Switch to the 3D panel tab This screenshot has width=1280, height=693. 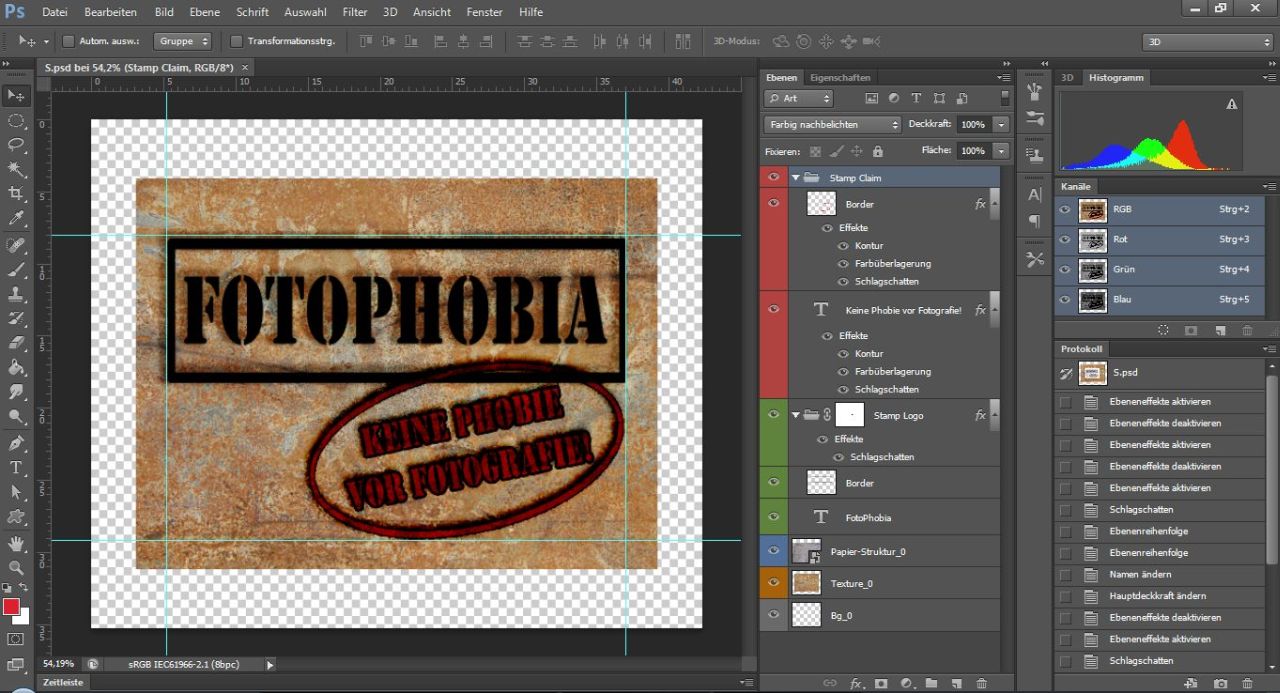coord(1067,77)
